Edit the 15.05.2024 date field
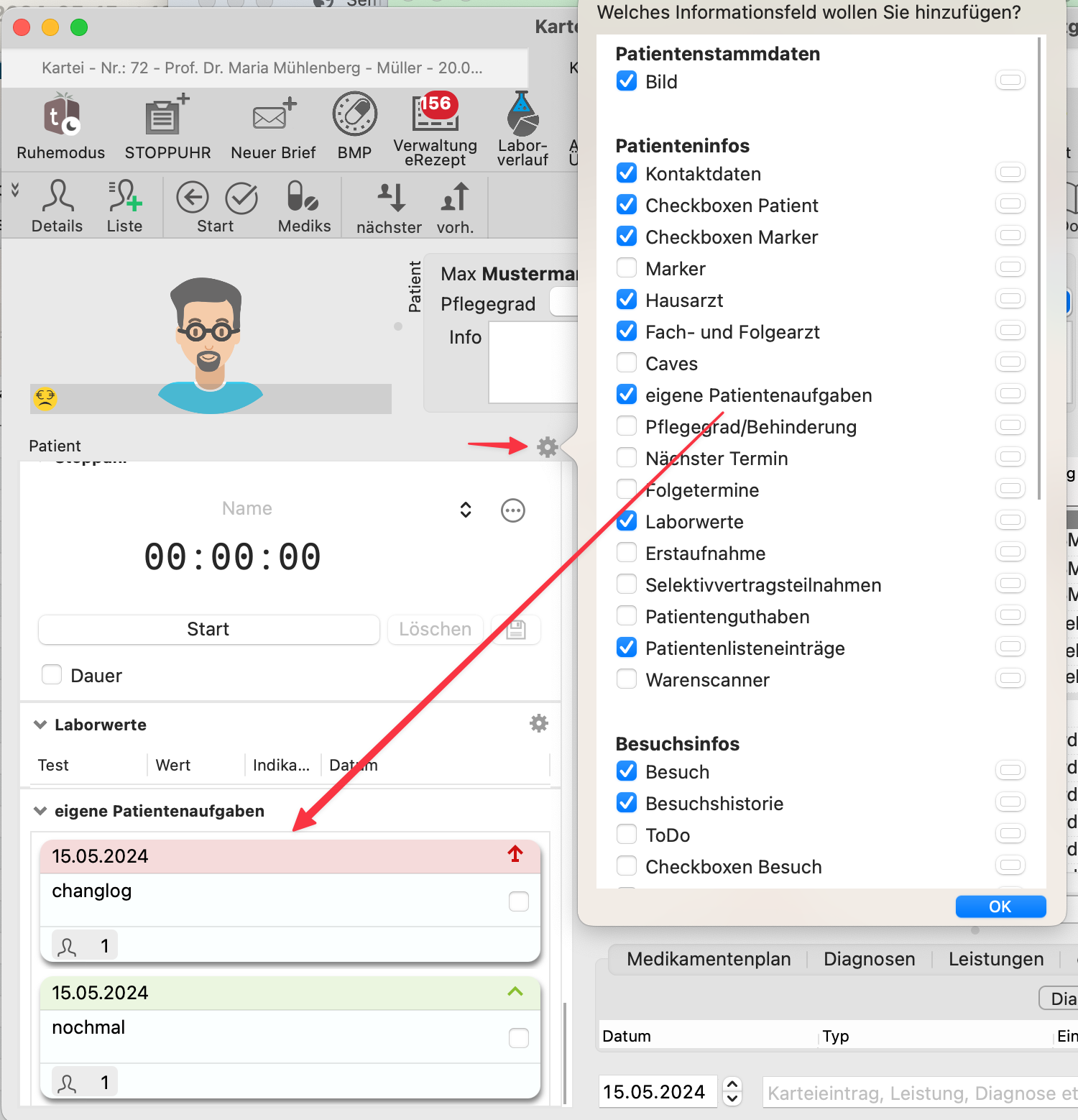Screen dimensions: 1078x1120 coord(657,1091)
